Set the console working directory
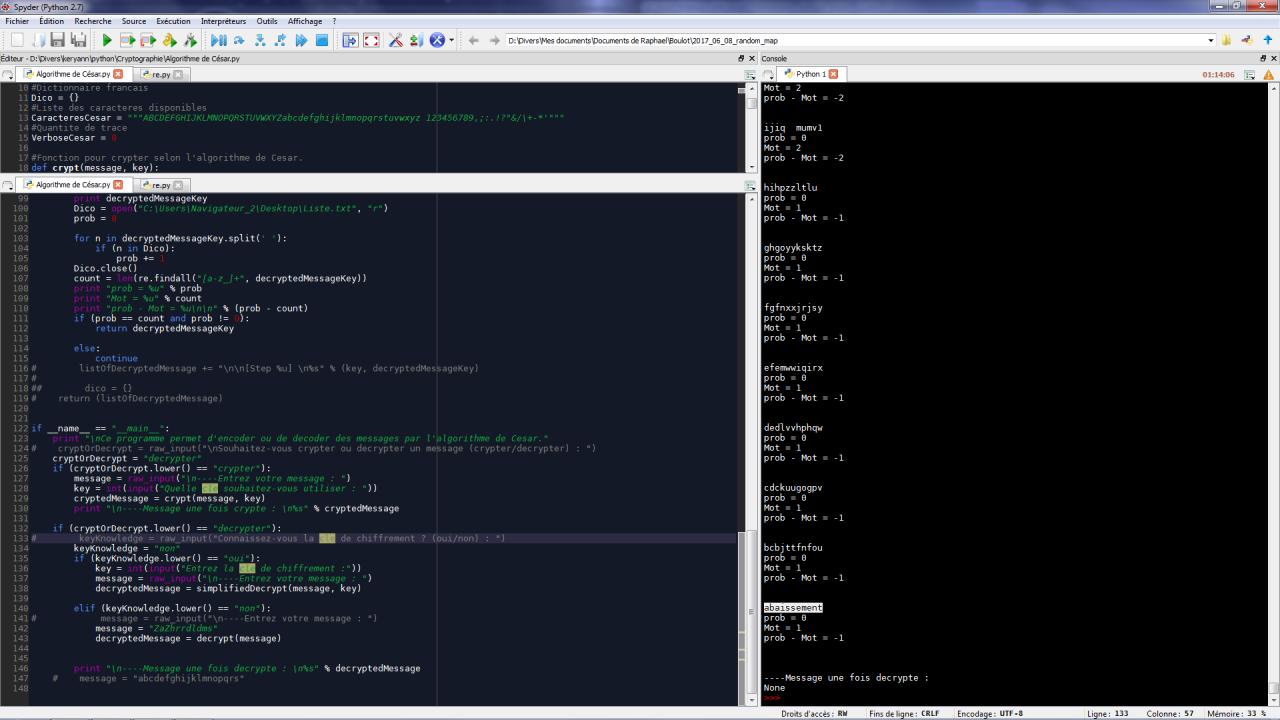The height and width of the screenshot is (720, 1280). pyautogui.click(x=1248, y=40)
